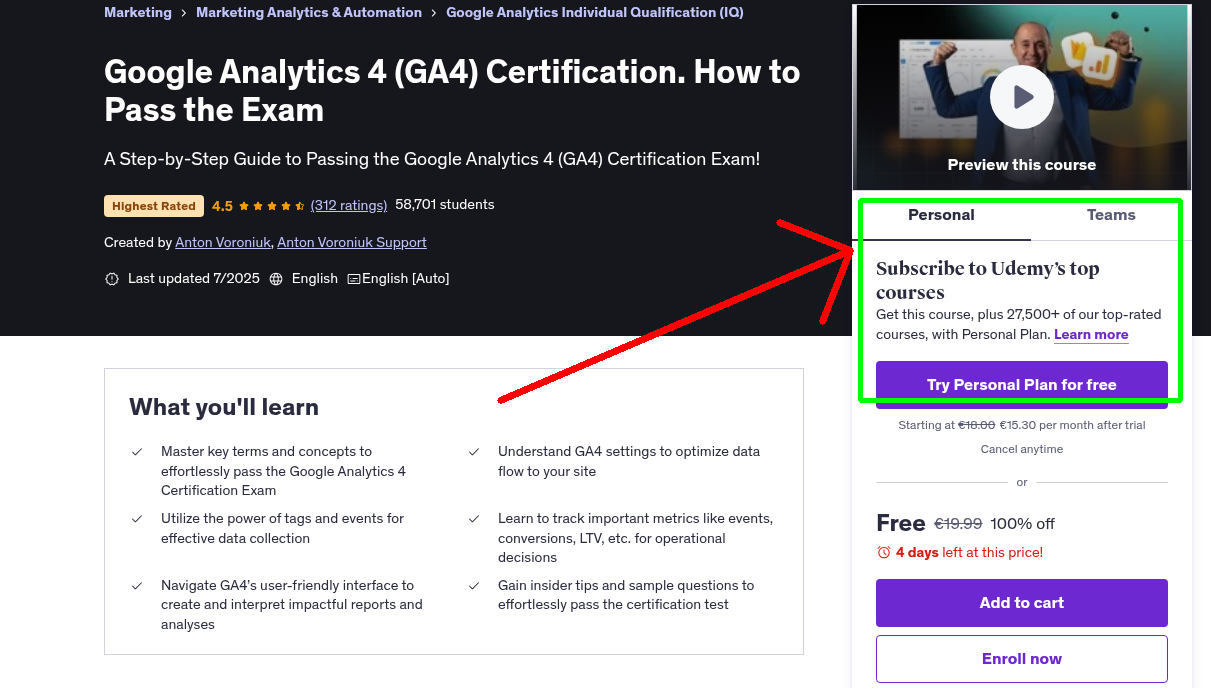This screenshot has width=1211, height=688.
Task: Click Try Personal Plan for free
Action: 1021,385
